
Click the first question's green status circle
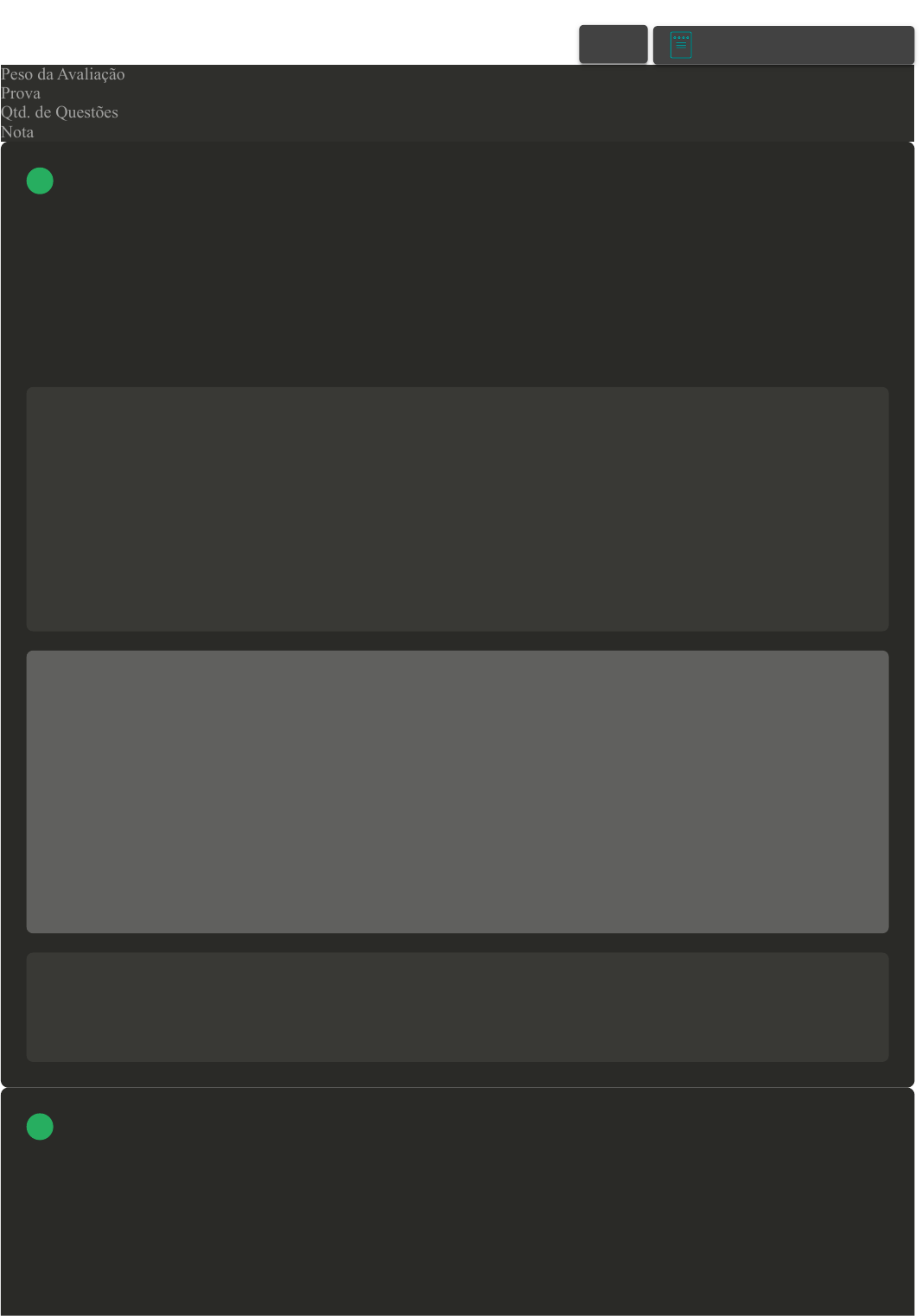[40, 181]
